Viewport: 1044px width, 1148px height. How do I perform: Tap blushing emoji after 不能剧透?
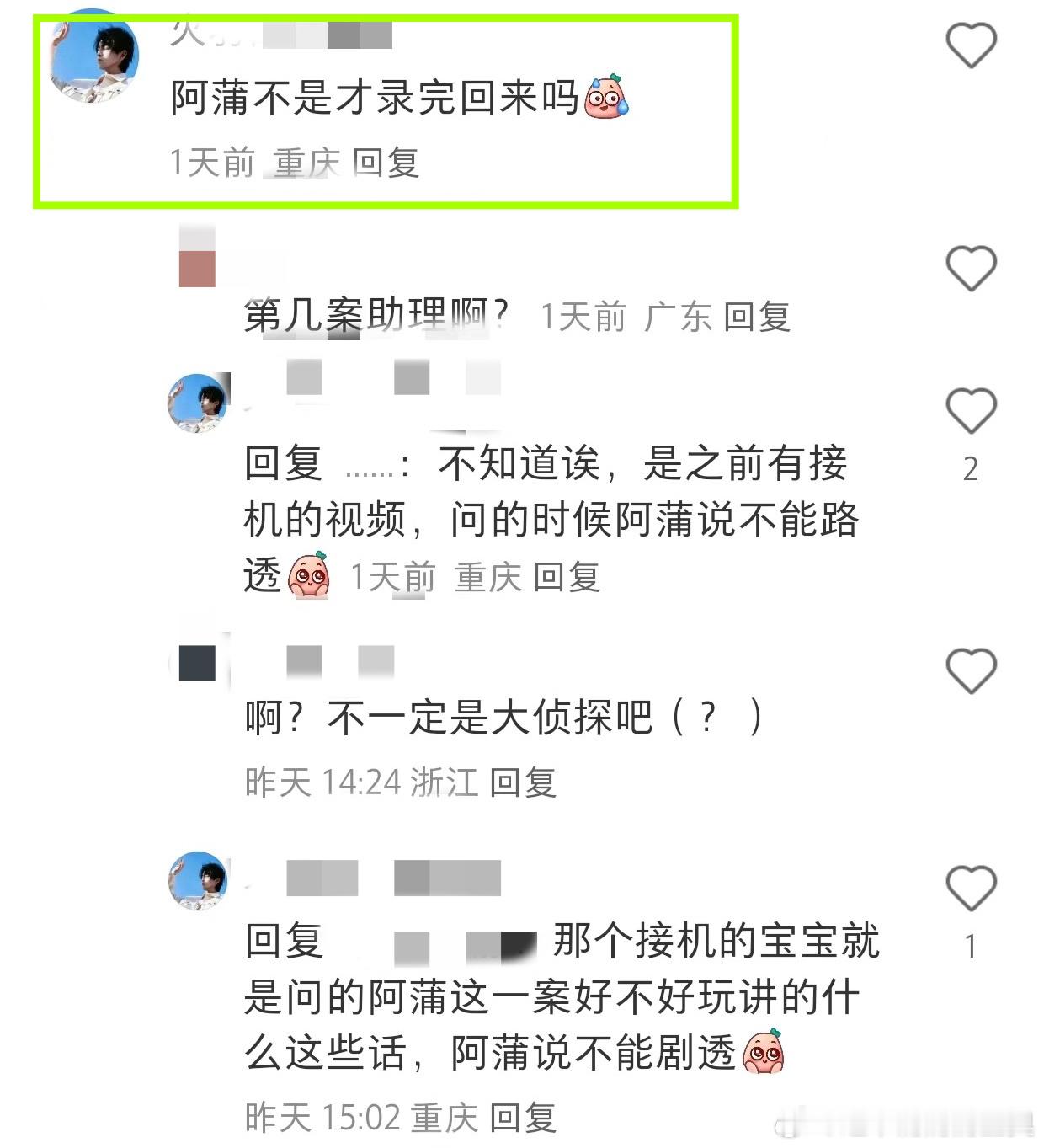pyautogui.click(x=764, y=1051)
